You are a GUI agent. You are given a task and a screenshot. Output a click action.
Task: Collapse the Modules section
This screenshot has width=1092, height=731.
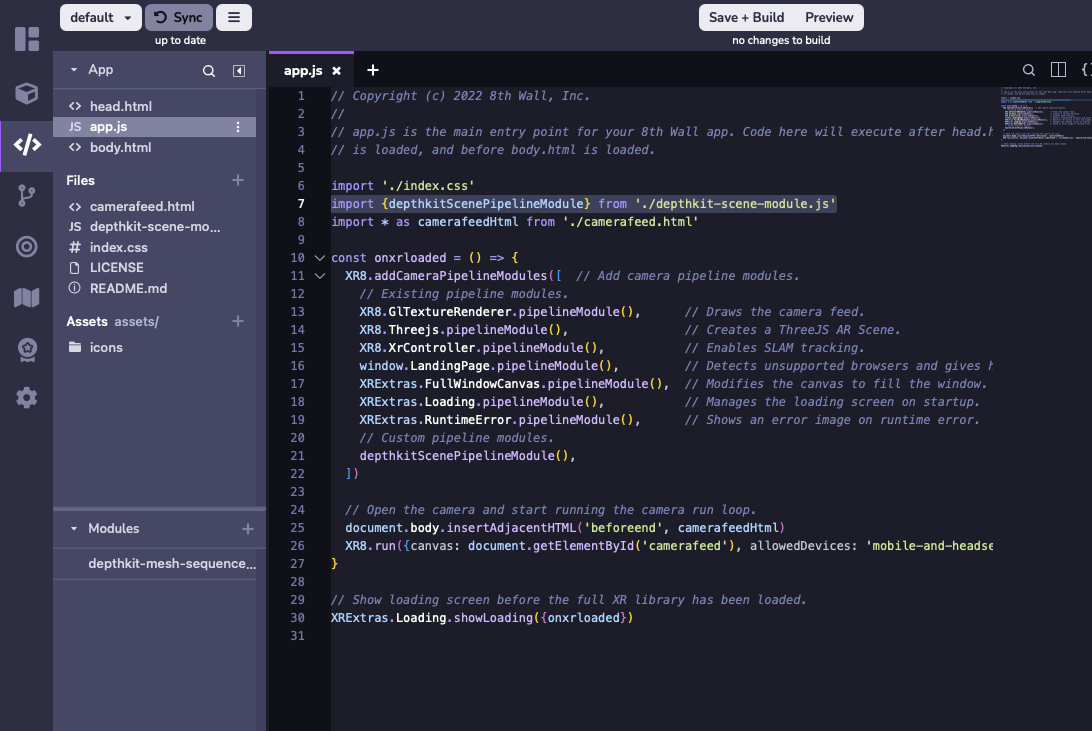point(74,529)
